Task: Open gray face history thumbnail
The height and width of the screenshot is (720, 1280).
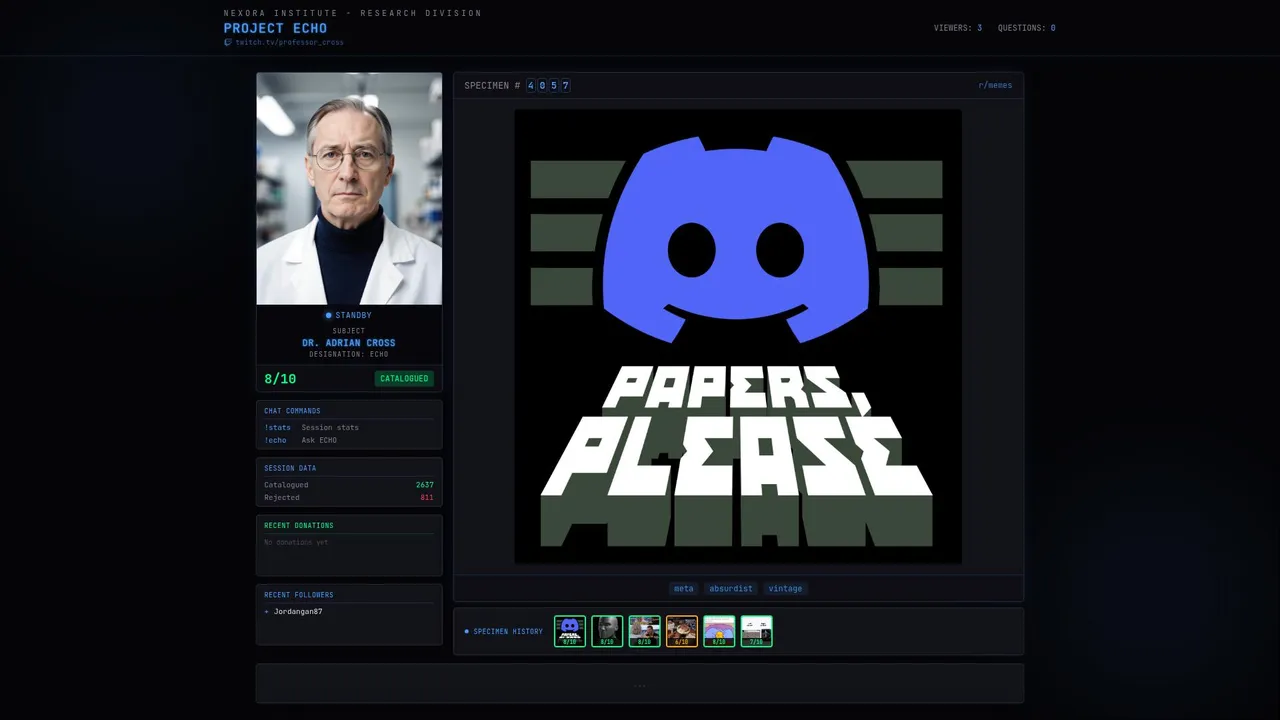Action: click(607, 631)
